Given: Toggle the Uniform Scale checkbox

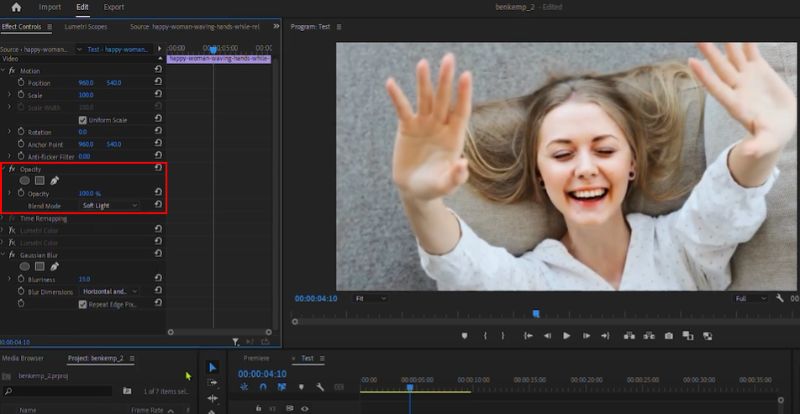Looking at the screenshot, I should click(83, 119).
